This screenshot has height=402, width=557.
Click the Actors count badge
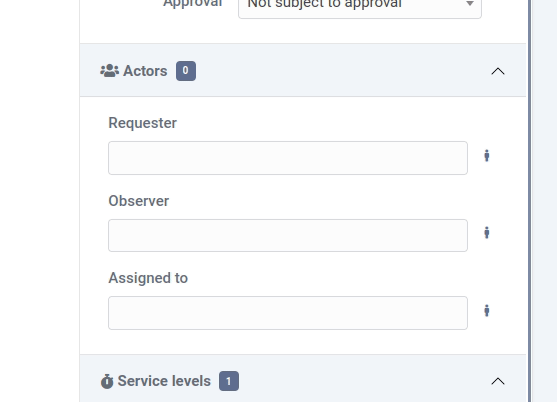pyautogui.click(x=186, y=71)
